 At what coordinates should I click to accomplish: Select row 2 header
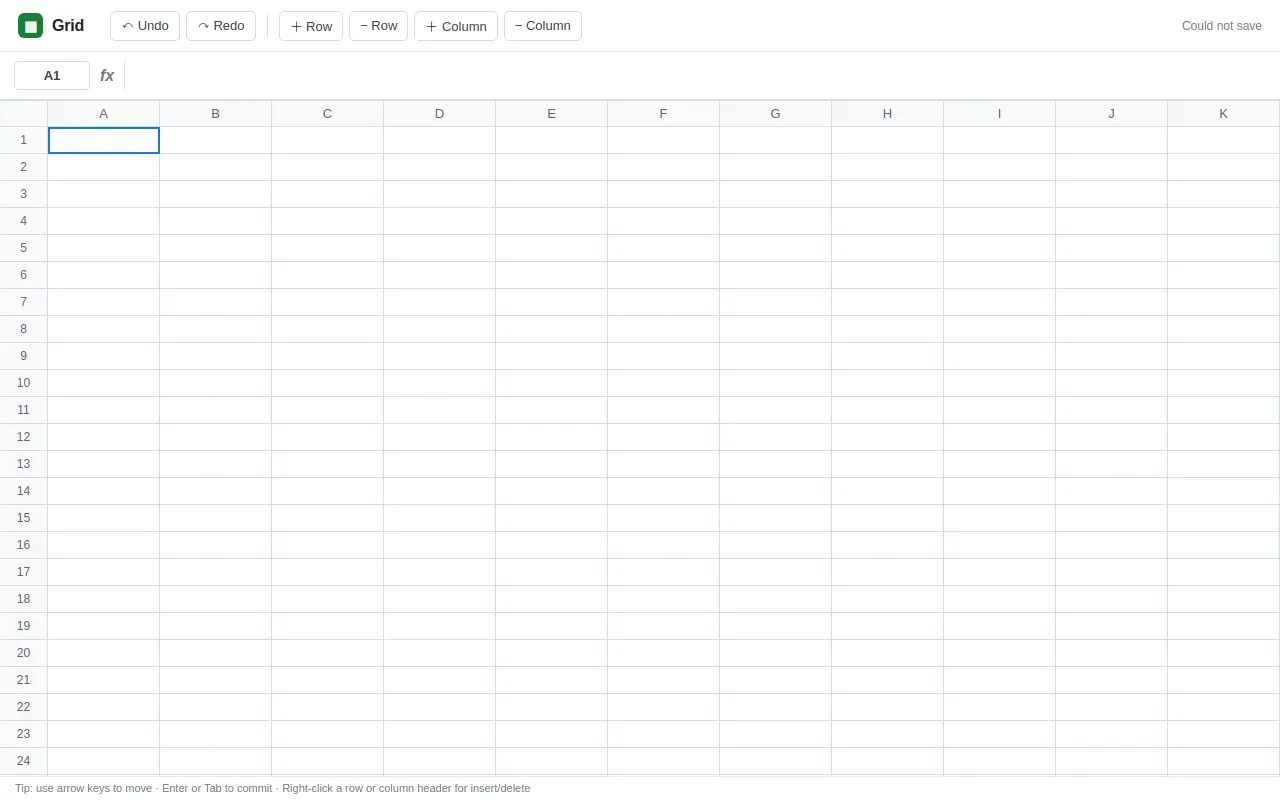(24, 167)
